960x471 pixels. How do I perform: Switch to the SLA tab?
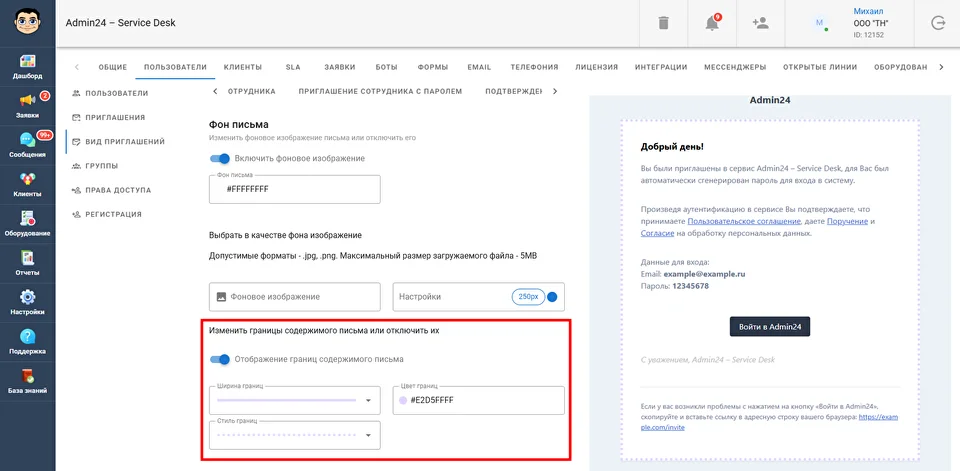pos(293,67)
